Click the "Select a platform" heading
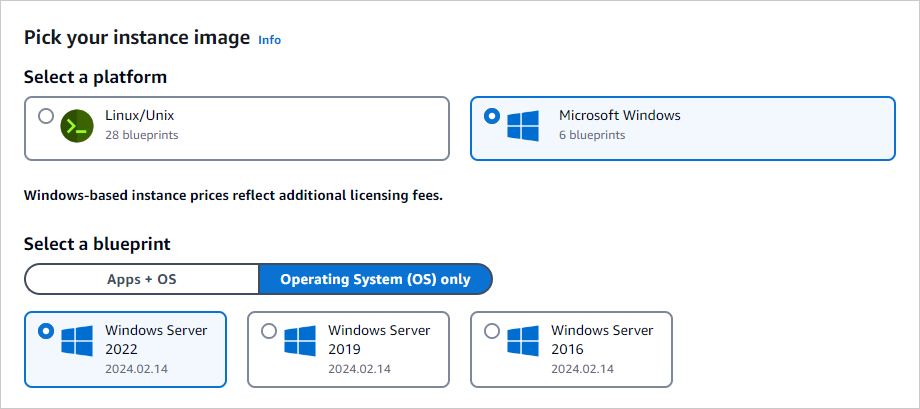Image resolution: width=920 pixels, height=409 pixels. (x=96, y=77)
